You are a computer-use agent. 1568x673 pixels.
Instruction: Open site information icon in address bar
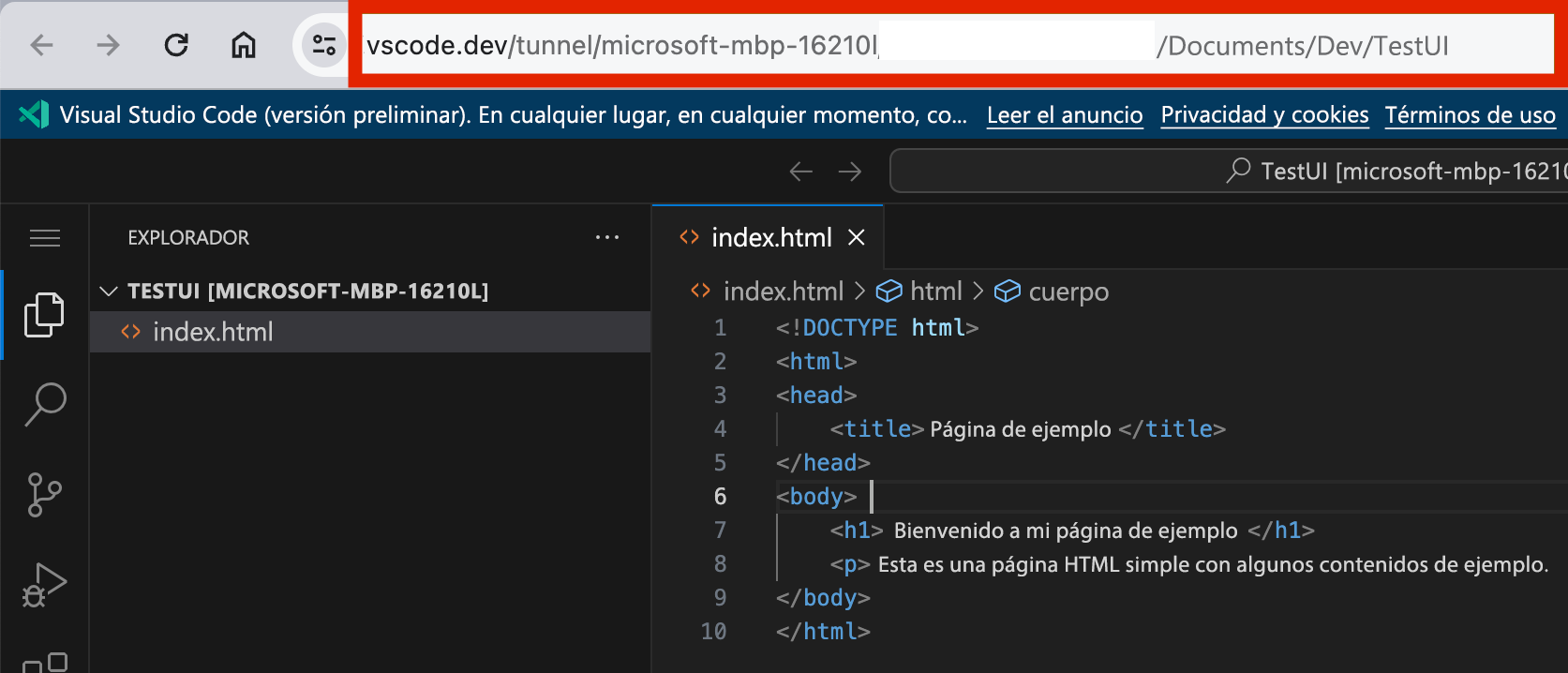(324, 45)
